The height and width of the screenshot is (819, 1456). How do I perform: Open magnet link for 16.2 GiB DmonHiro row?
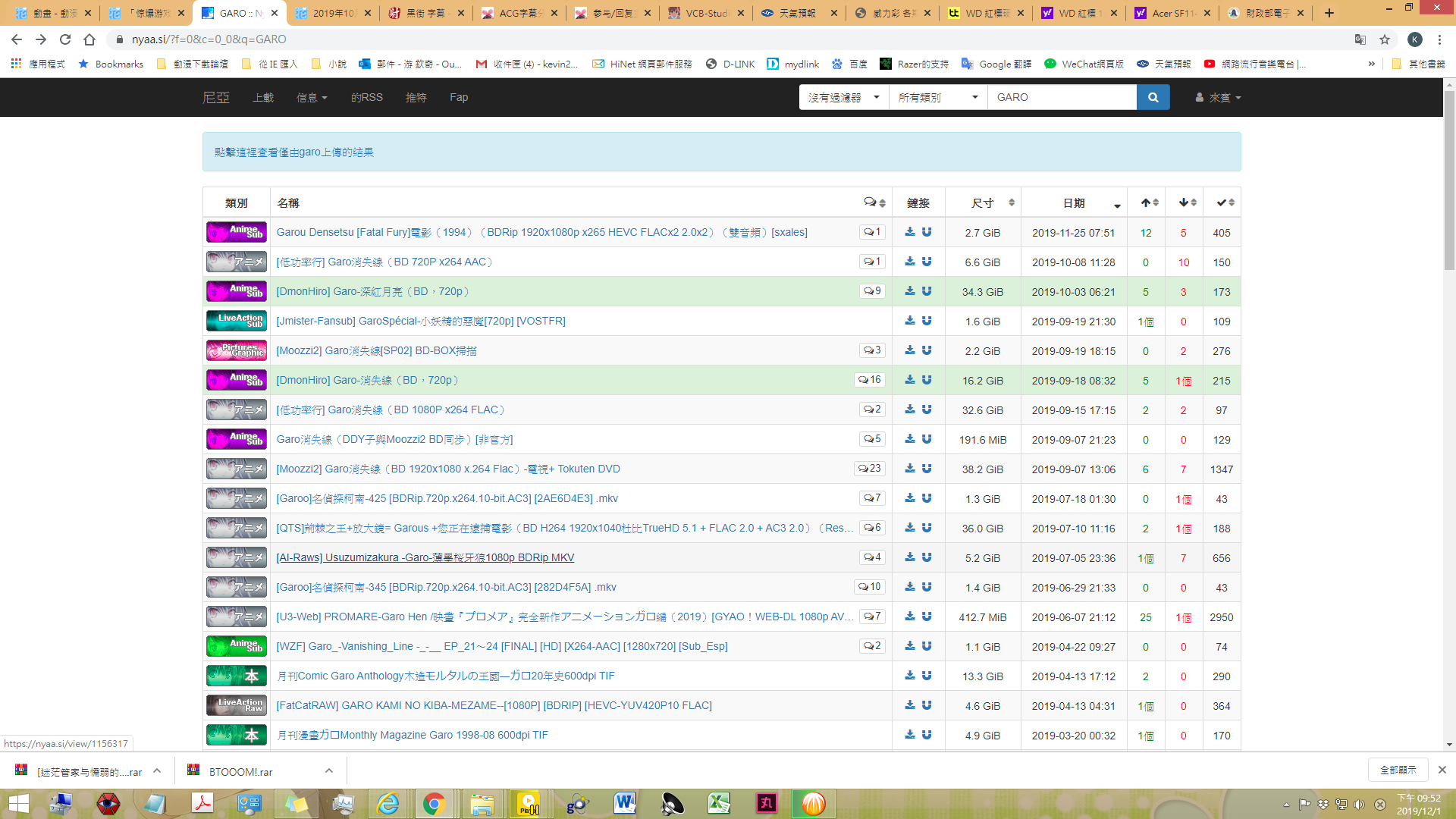tap(927, 380)
